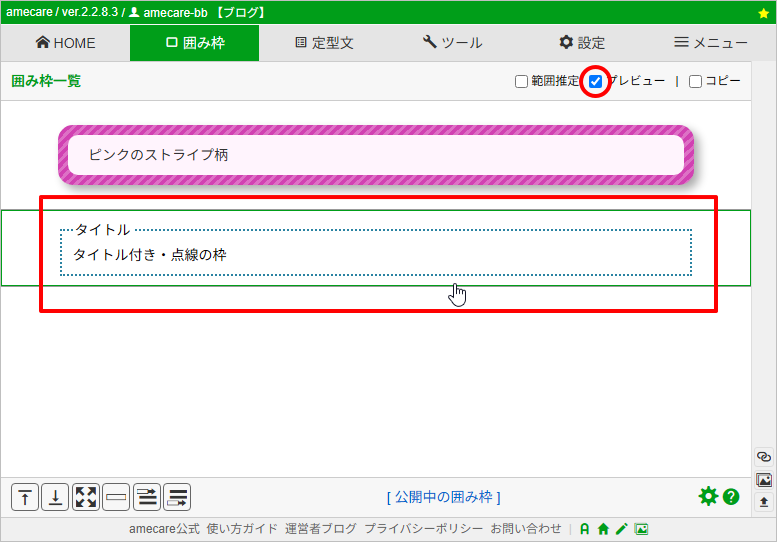Open the 公開中の囲み枠 link

pyautogui.click(x=443, y=497)
